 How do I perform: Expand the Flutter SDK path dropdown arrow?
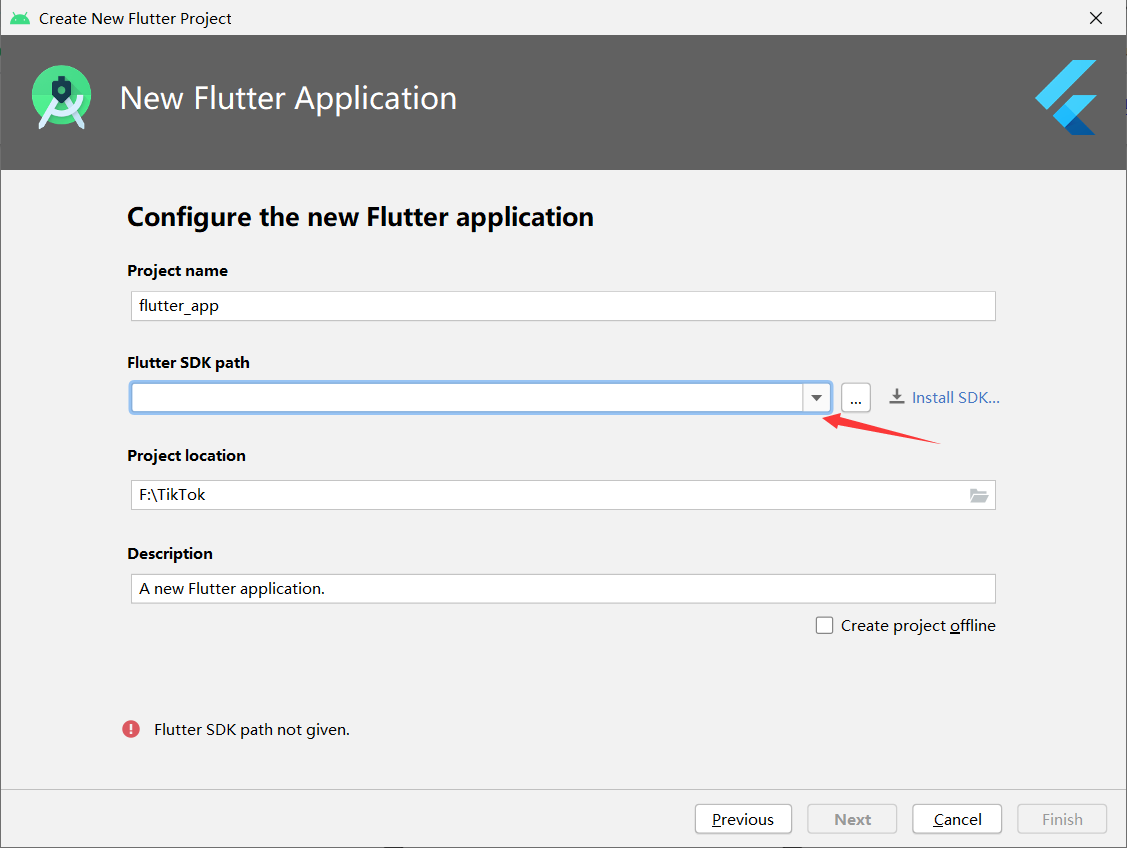point(816,397)
